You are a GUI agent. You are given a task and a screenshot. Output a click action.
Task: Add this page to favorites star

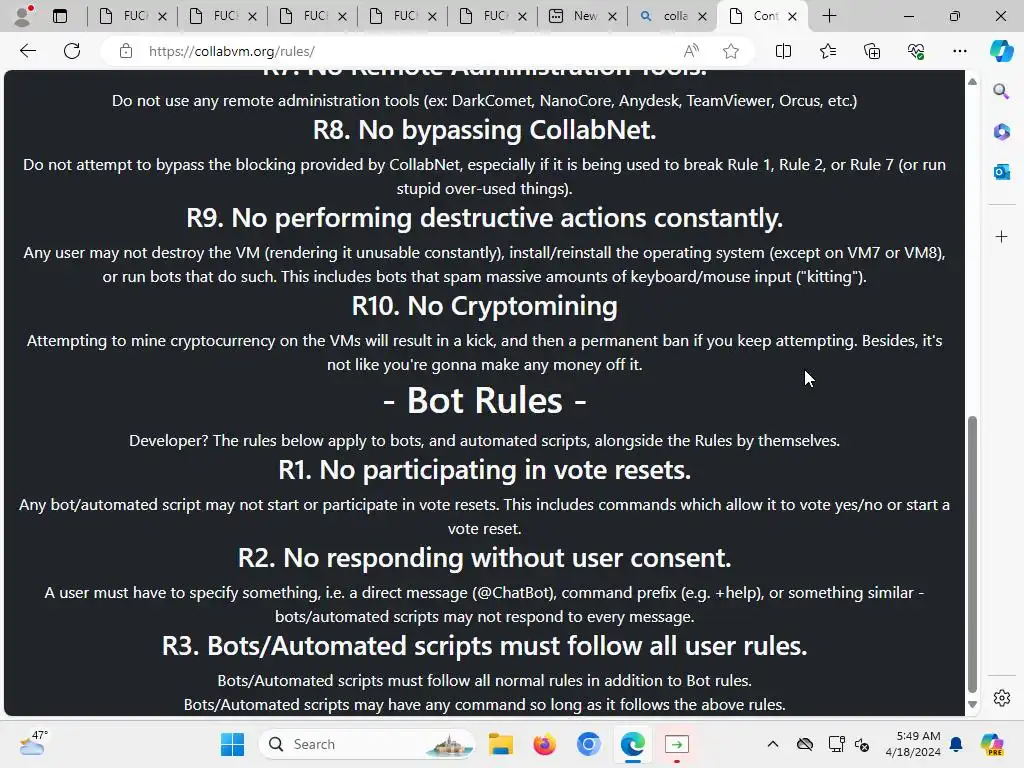[731, 51]
